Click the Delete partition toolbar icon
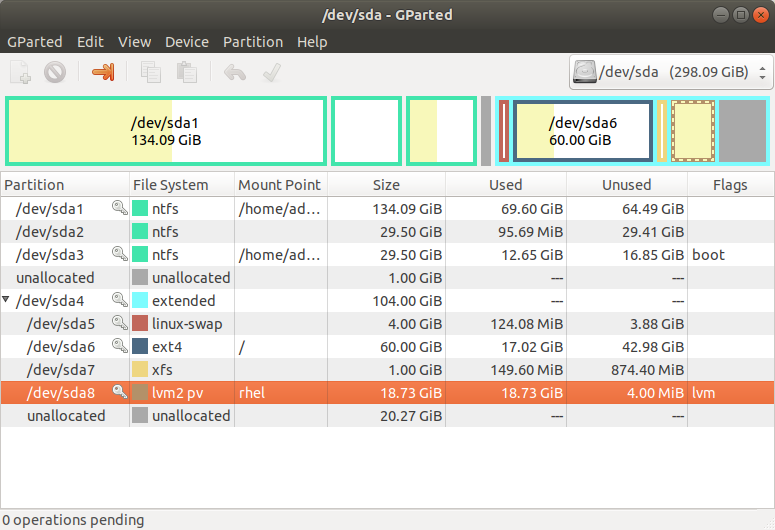 pos(55,72)
